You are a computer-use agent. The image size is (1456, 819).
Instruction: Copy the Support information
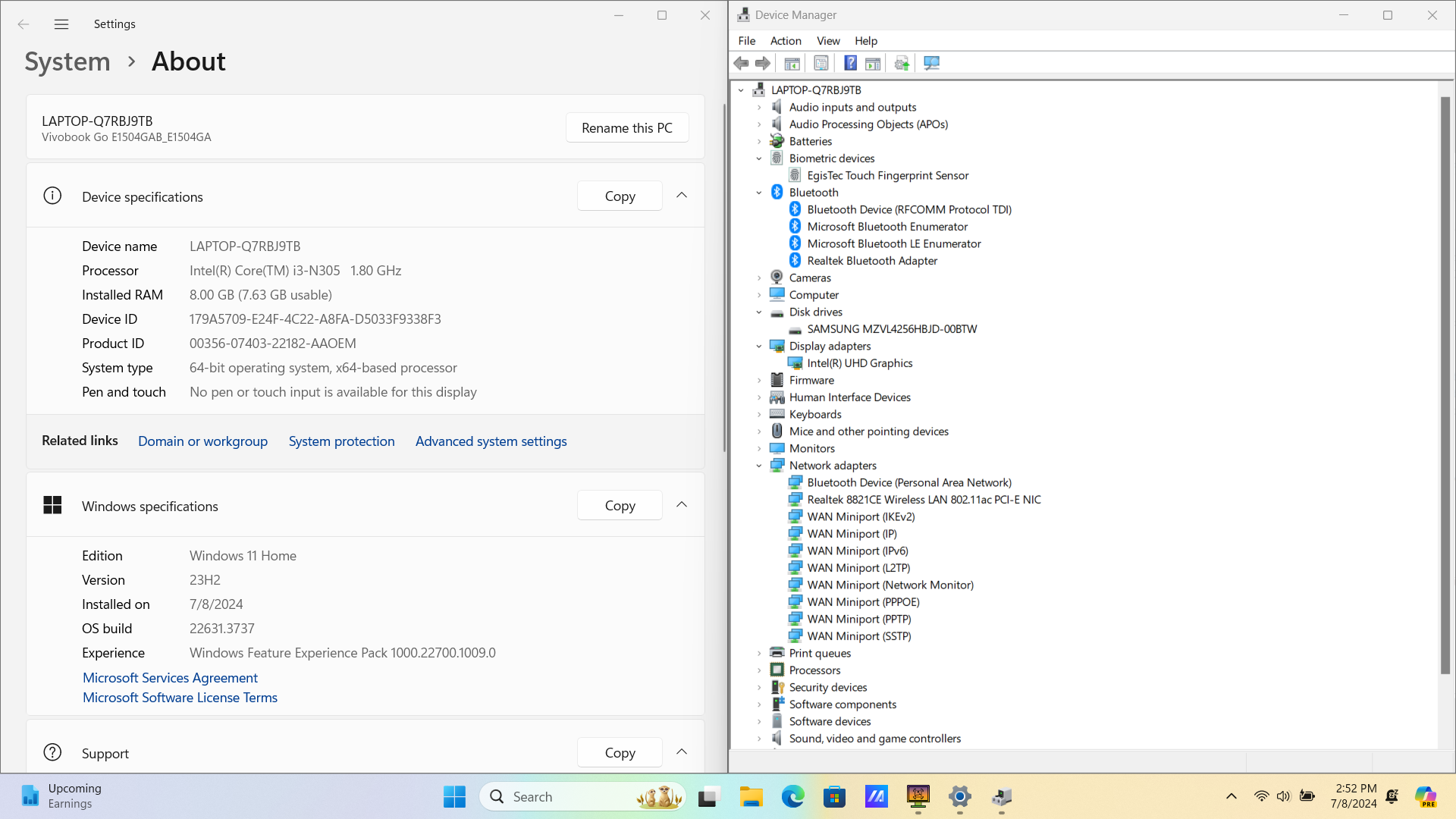[620, 752]
